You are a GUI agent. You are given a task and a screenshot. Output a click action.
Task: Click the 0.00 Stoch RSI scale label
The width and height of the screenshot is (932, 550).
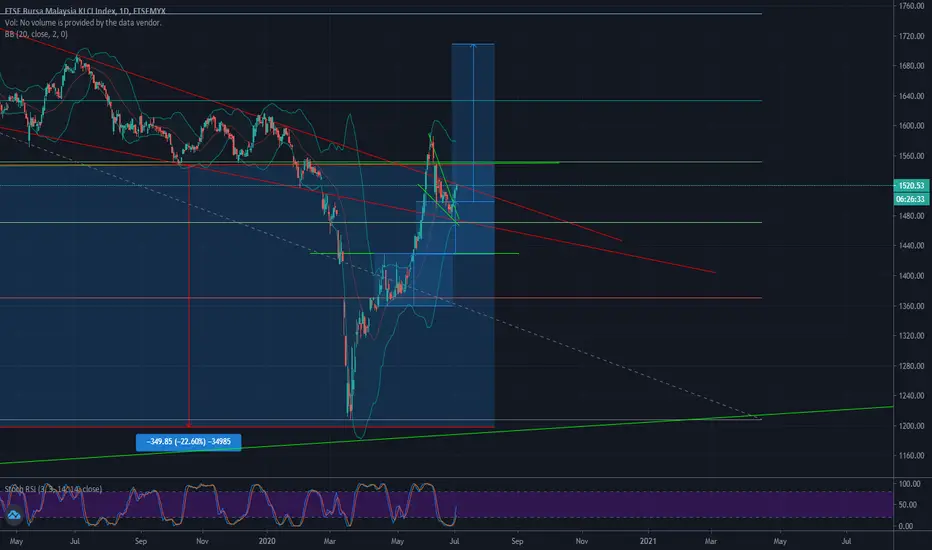point(906,526)
